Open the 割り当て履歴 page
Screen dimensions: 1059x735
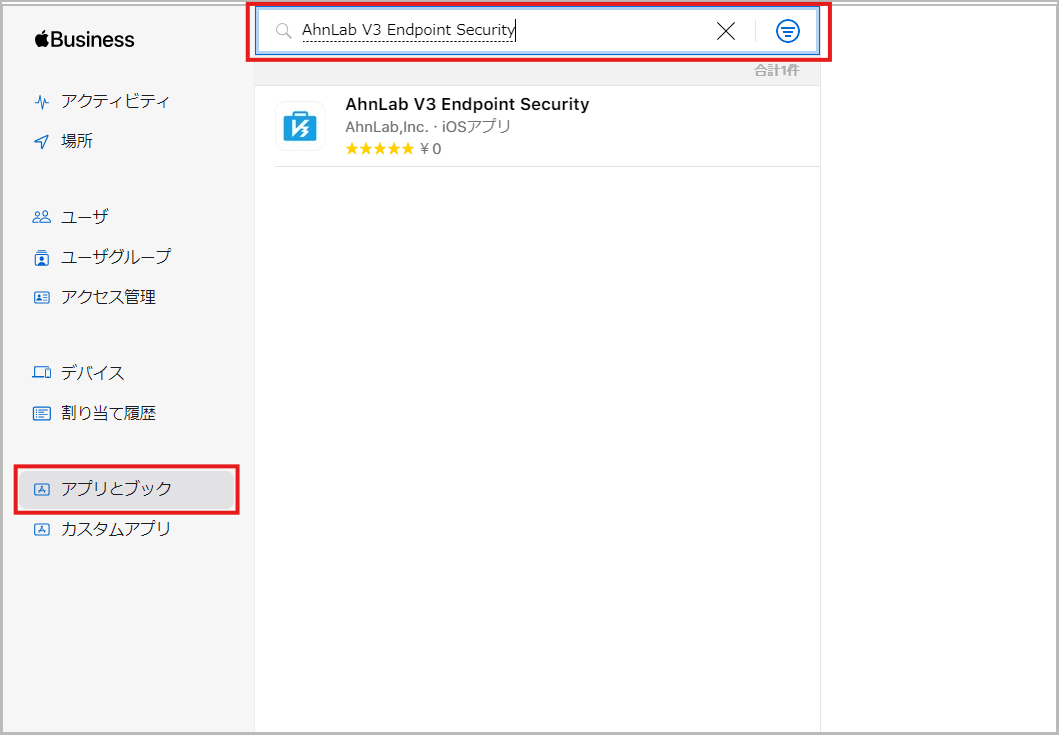(x=108, y=413)
